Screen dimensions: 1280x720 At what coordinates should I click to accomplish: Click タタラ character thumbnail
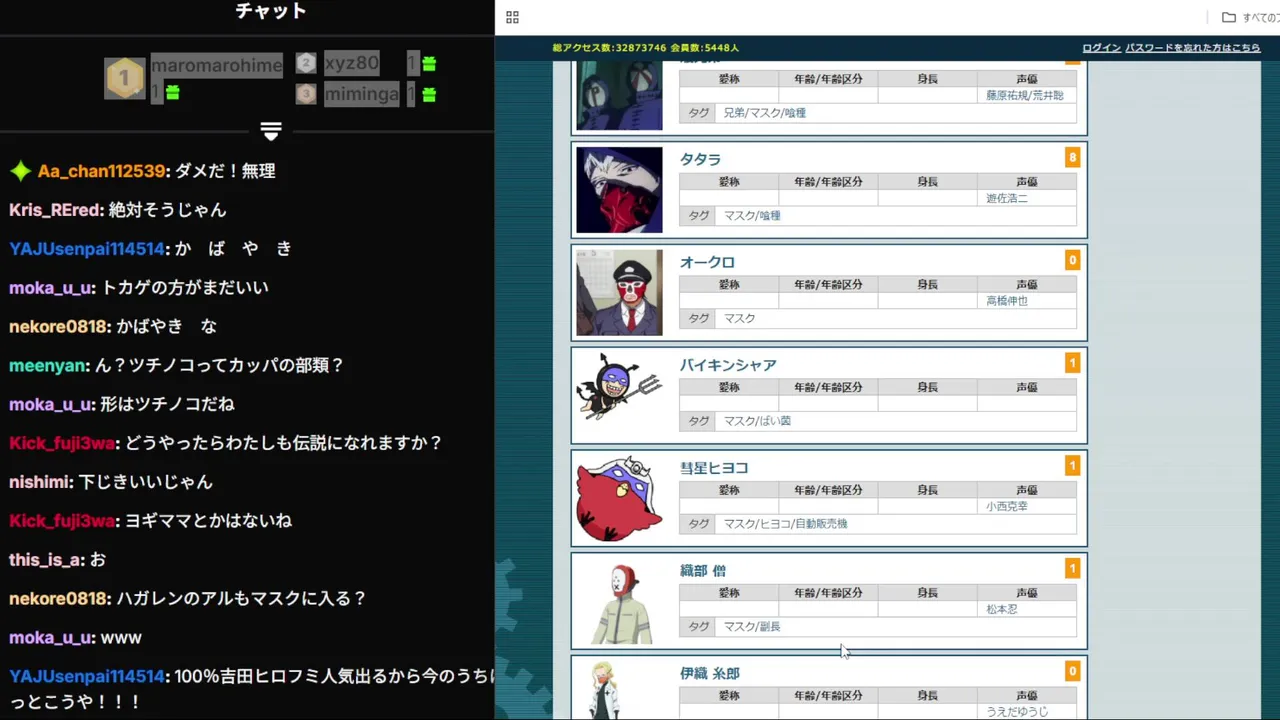point(619,190)
